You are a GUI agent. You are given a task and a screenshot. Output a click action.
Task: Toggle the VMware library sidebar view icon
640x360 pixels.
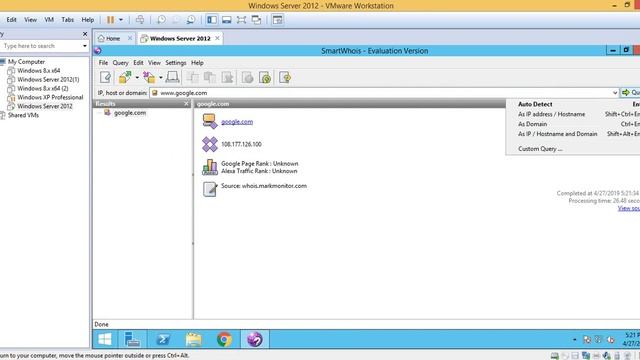(x=211, y=20)
